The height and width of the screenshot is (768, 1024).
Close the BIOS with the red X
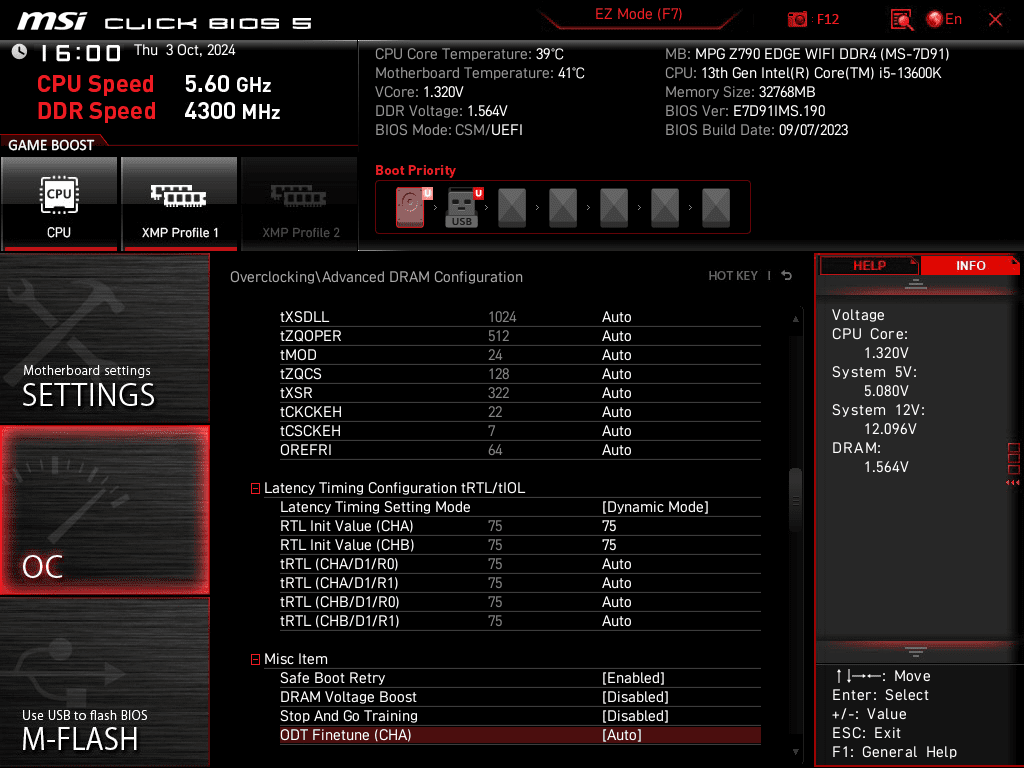995,20
